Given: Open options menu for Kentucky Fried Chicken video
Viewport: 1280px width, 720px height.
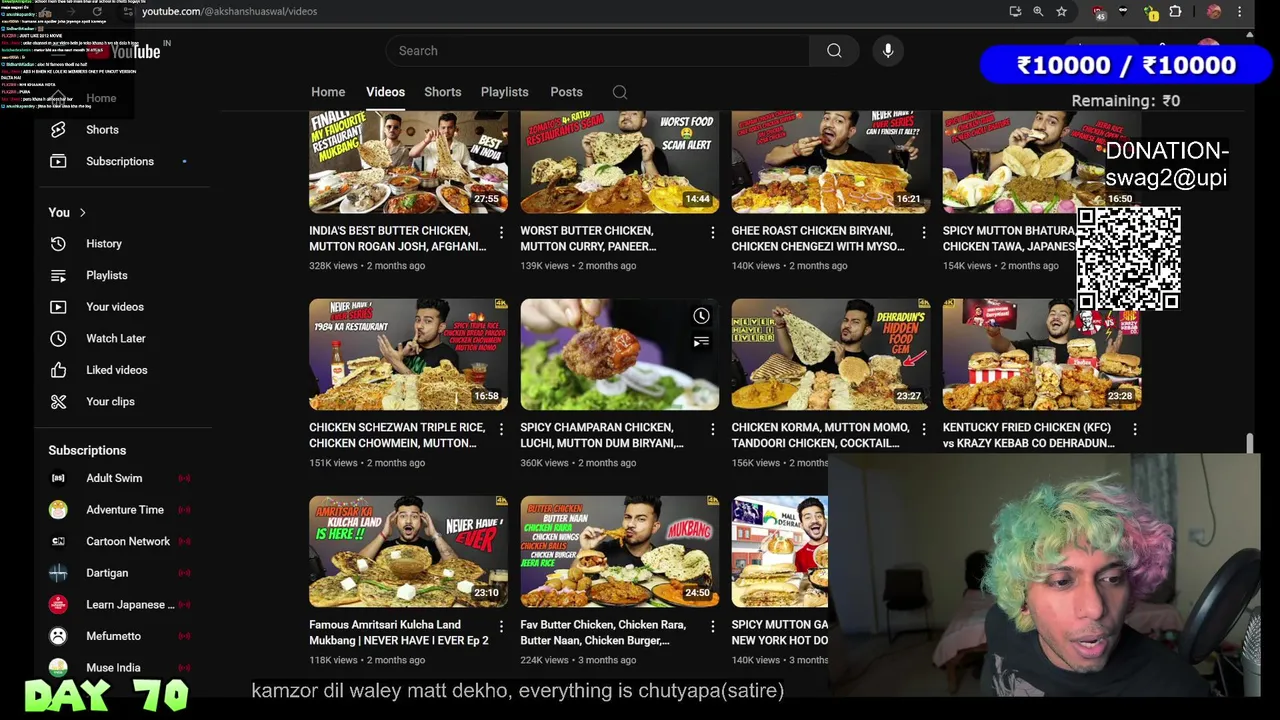Looking at the screenshot, I should tap(1134, 429).
